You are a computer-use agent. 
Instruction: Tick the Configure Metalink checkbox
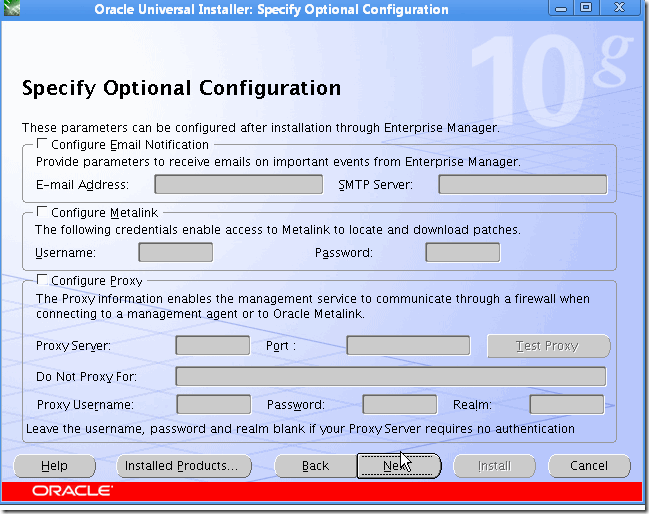pyautogui.click(x=41, y=212)
